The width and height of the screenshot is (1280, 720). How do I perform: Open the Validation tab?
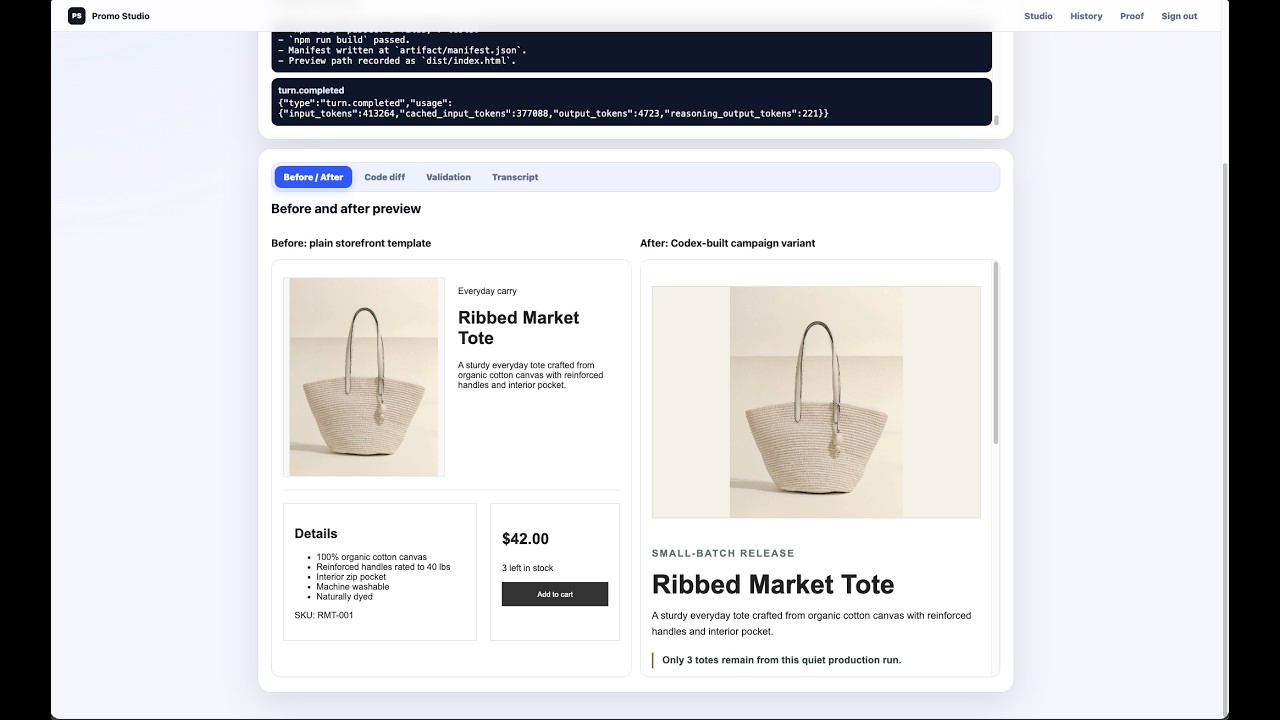[x=448, y=177]
